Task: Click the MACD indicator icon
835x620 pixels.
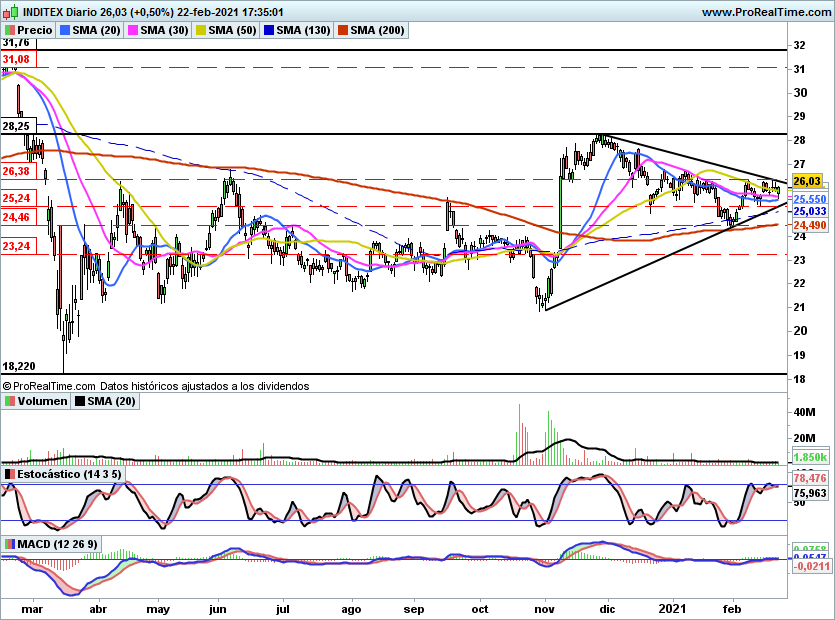Action: (x=9, y=544)
